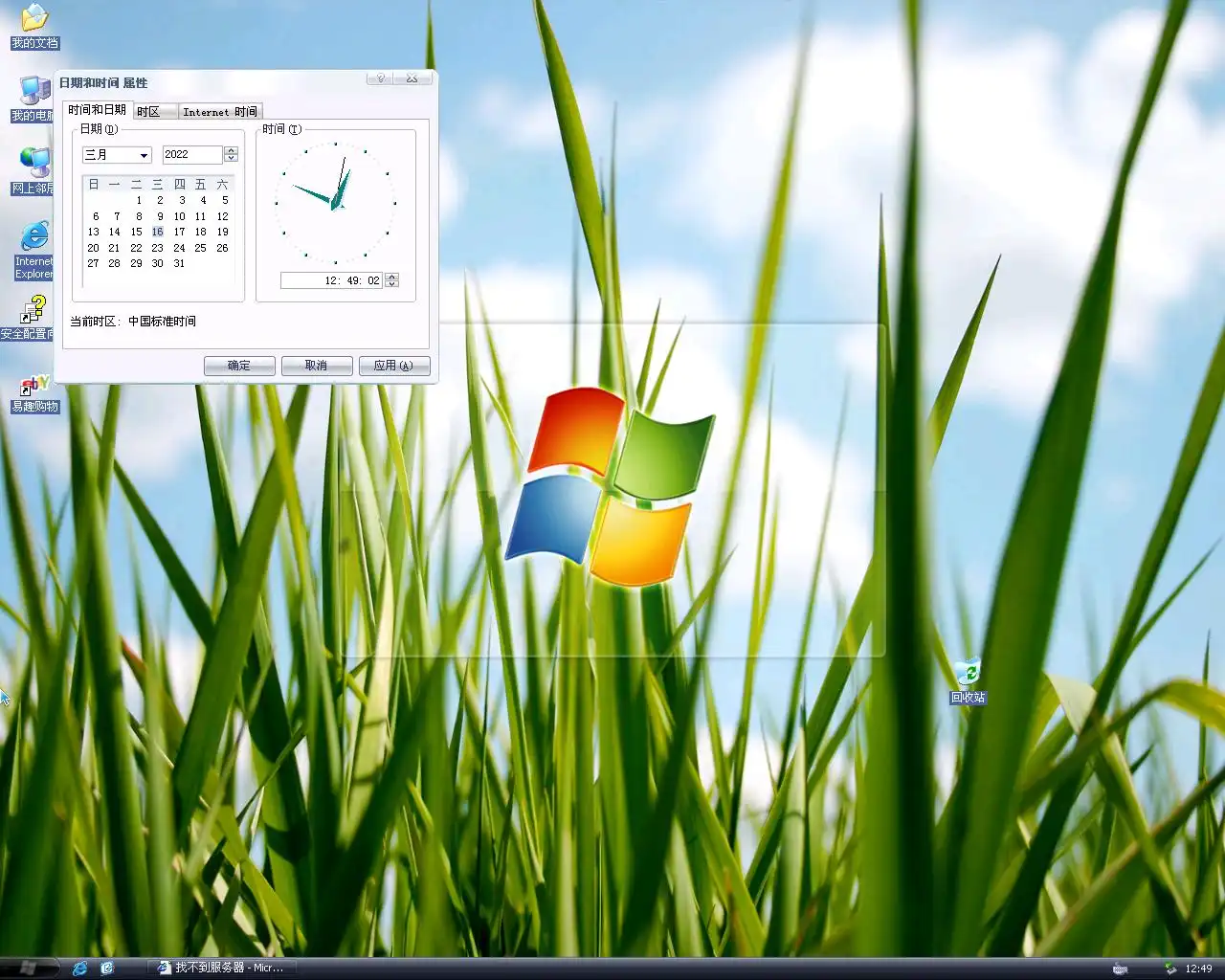
Task: Click the taskbar clock showing 12:49
Action: 1198,969
